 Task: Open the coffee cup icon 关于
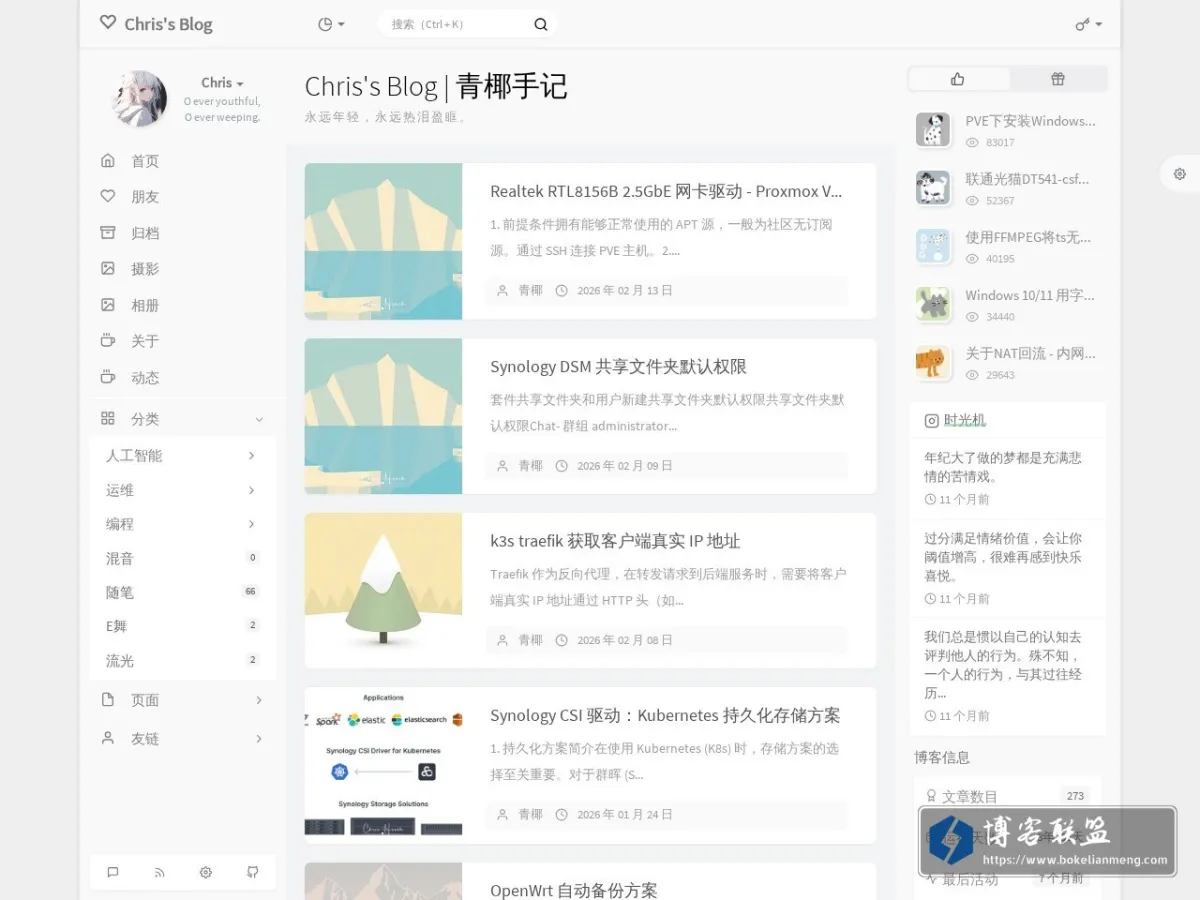(108, 341)
